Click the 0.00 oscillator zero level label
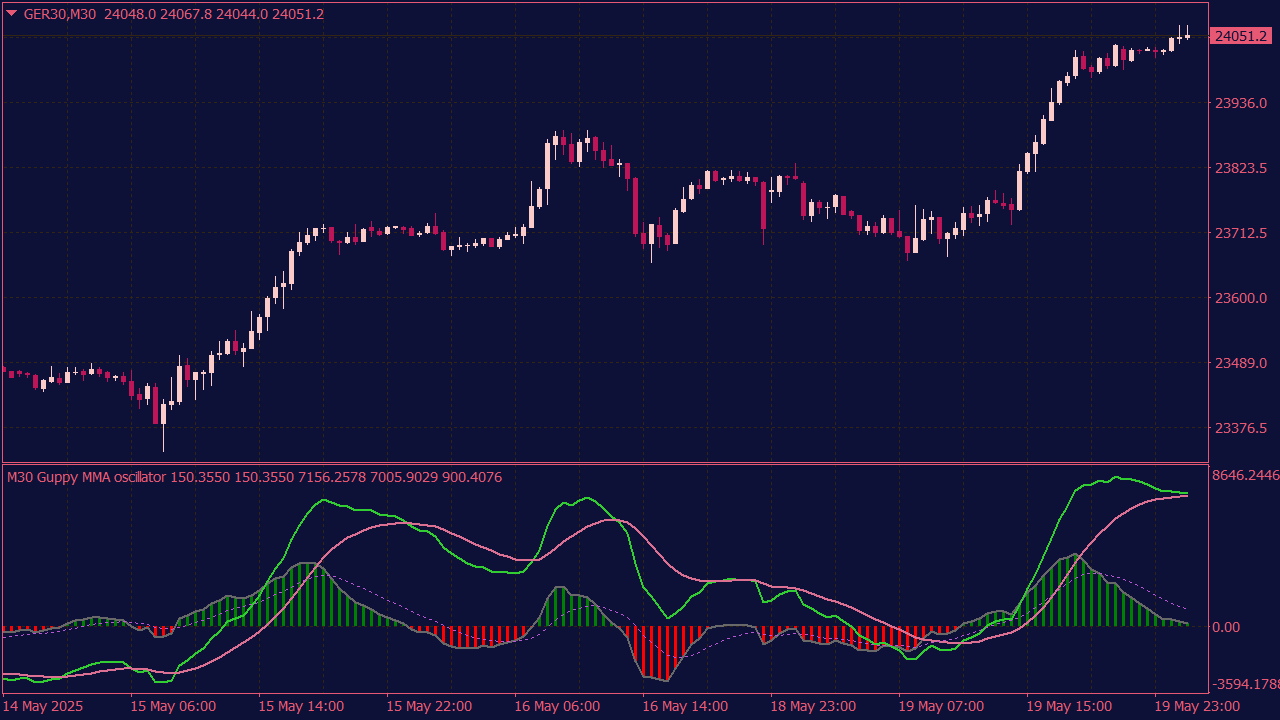Image resolution: width=1280 pixels, height=720 pixels. tap(1226, 627)
